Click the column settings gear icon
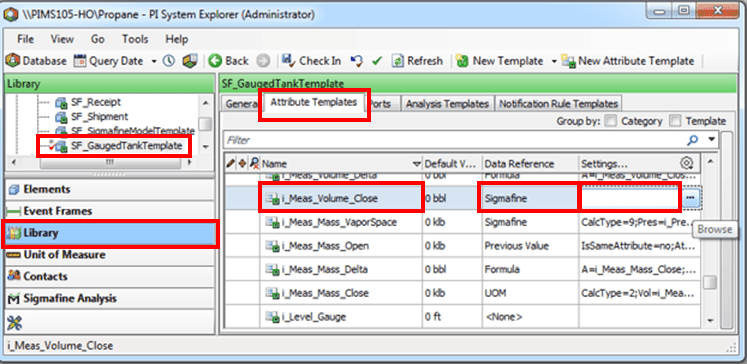Viewport: 747px width, 364px height. coord(686,163)
